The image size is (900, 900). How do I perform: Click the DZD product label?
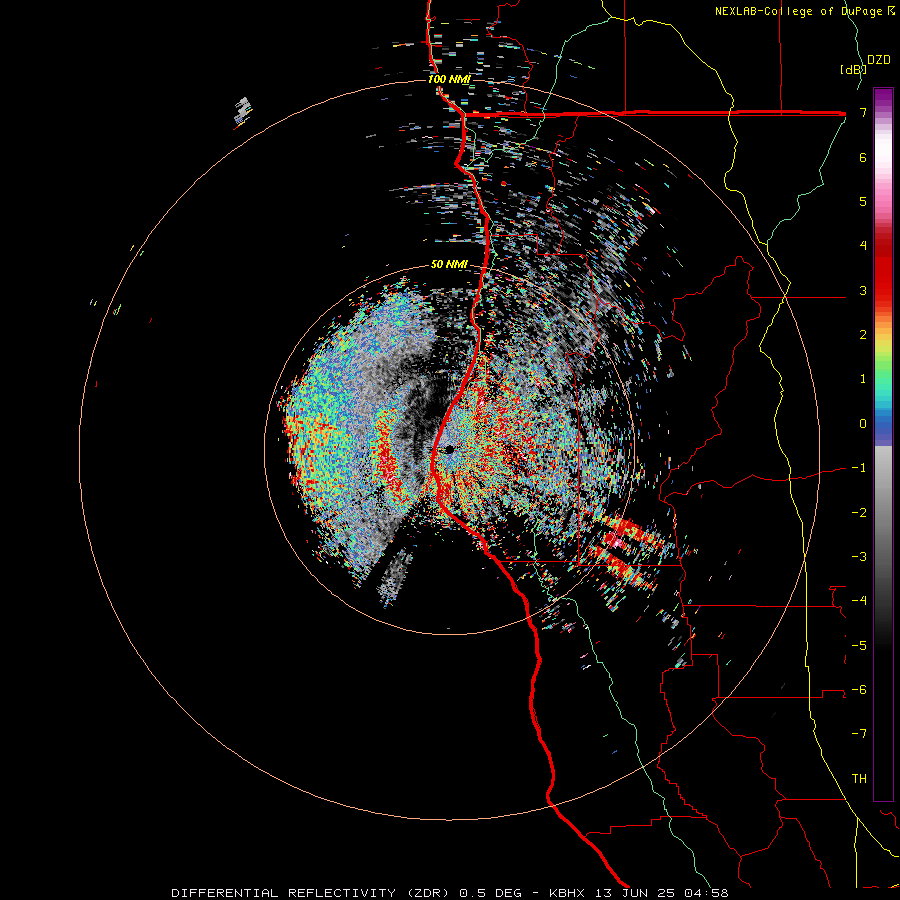tap(879, 59)
